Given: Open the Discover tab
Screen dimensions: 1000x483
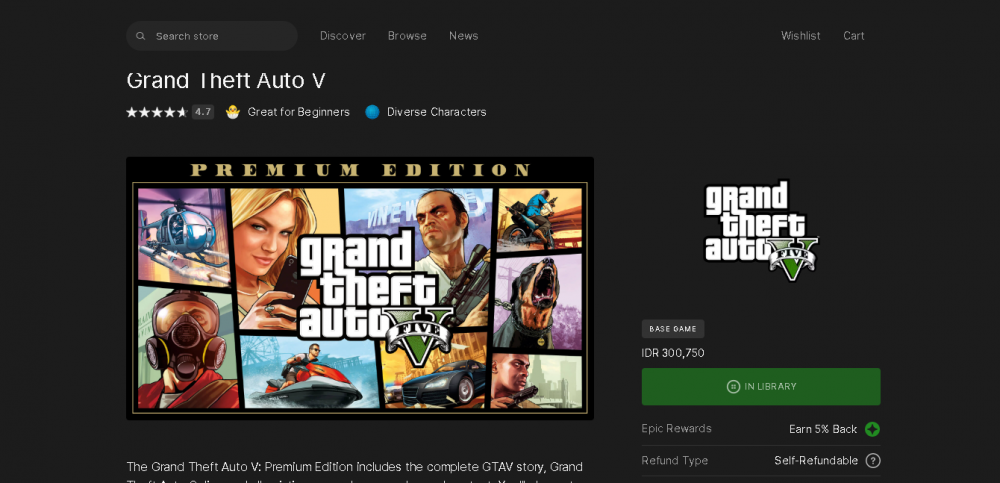Looking at the screenshot, I should click(x=343, y=36).
